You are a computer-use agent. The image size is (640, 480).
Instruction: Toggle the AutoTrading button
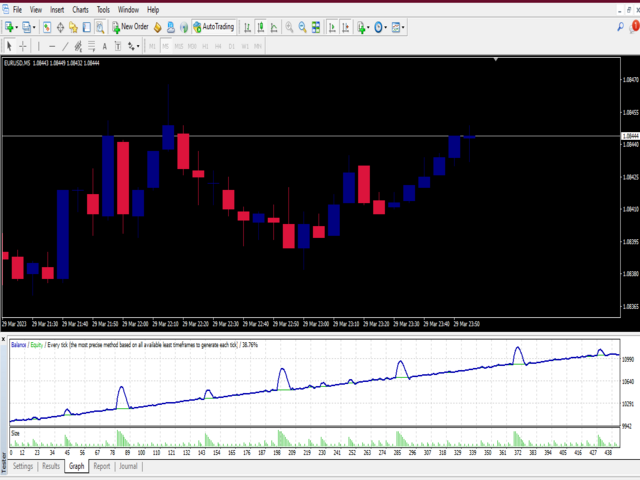214,27
